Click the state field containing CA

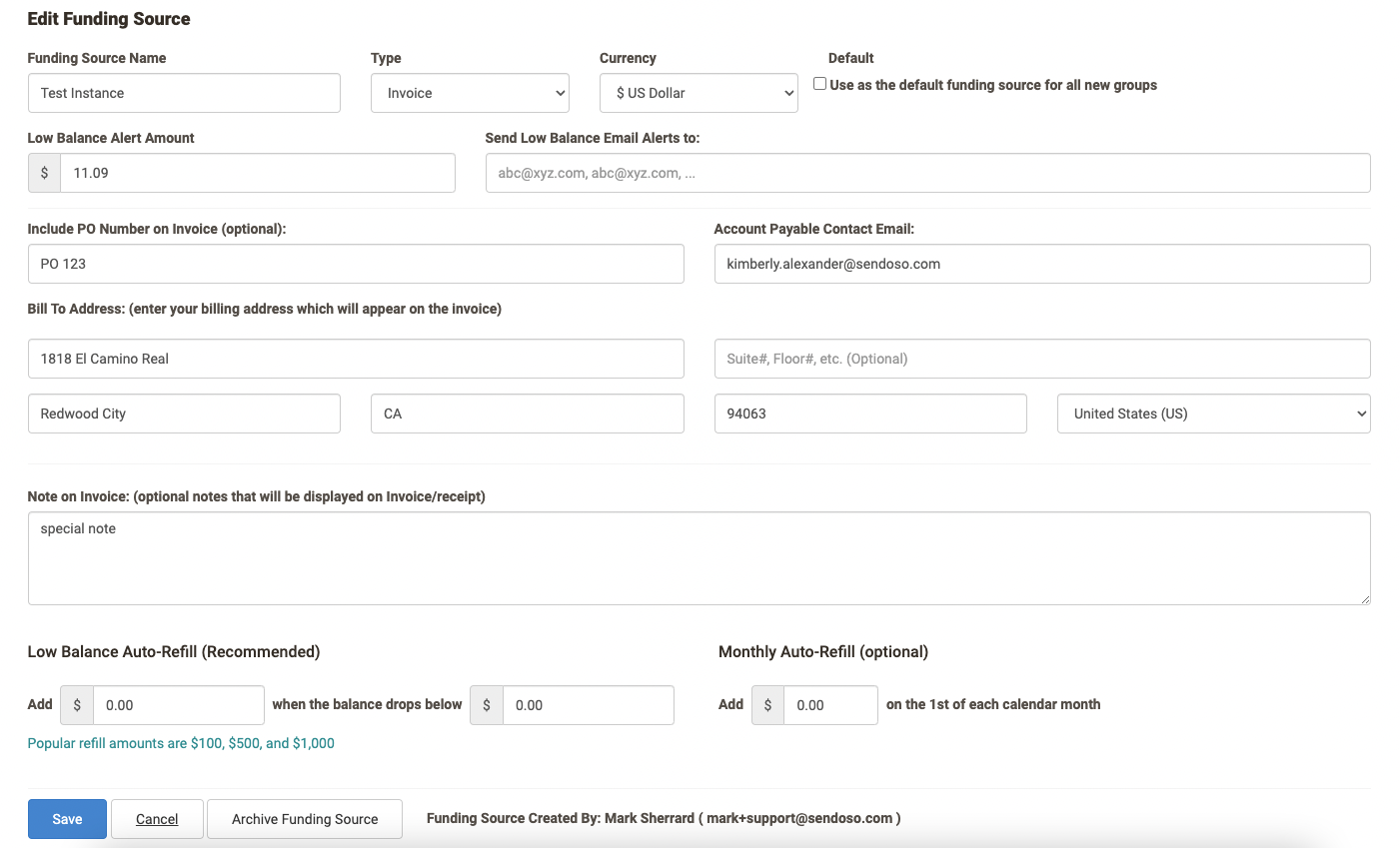pyautogui.click(x=527, y=414)
